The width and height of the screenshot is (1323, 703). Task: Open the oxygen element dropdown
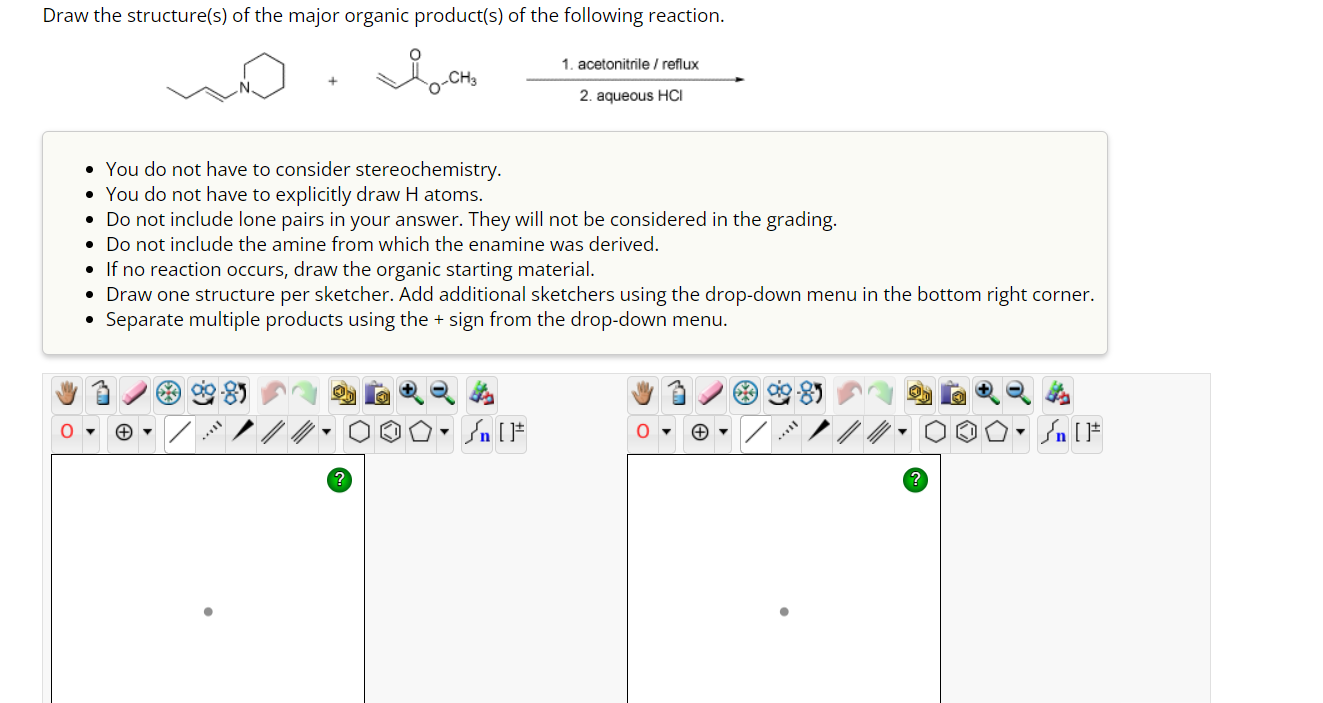(x=90, y=433)
